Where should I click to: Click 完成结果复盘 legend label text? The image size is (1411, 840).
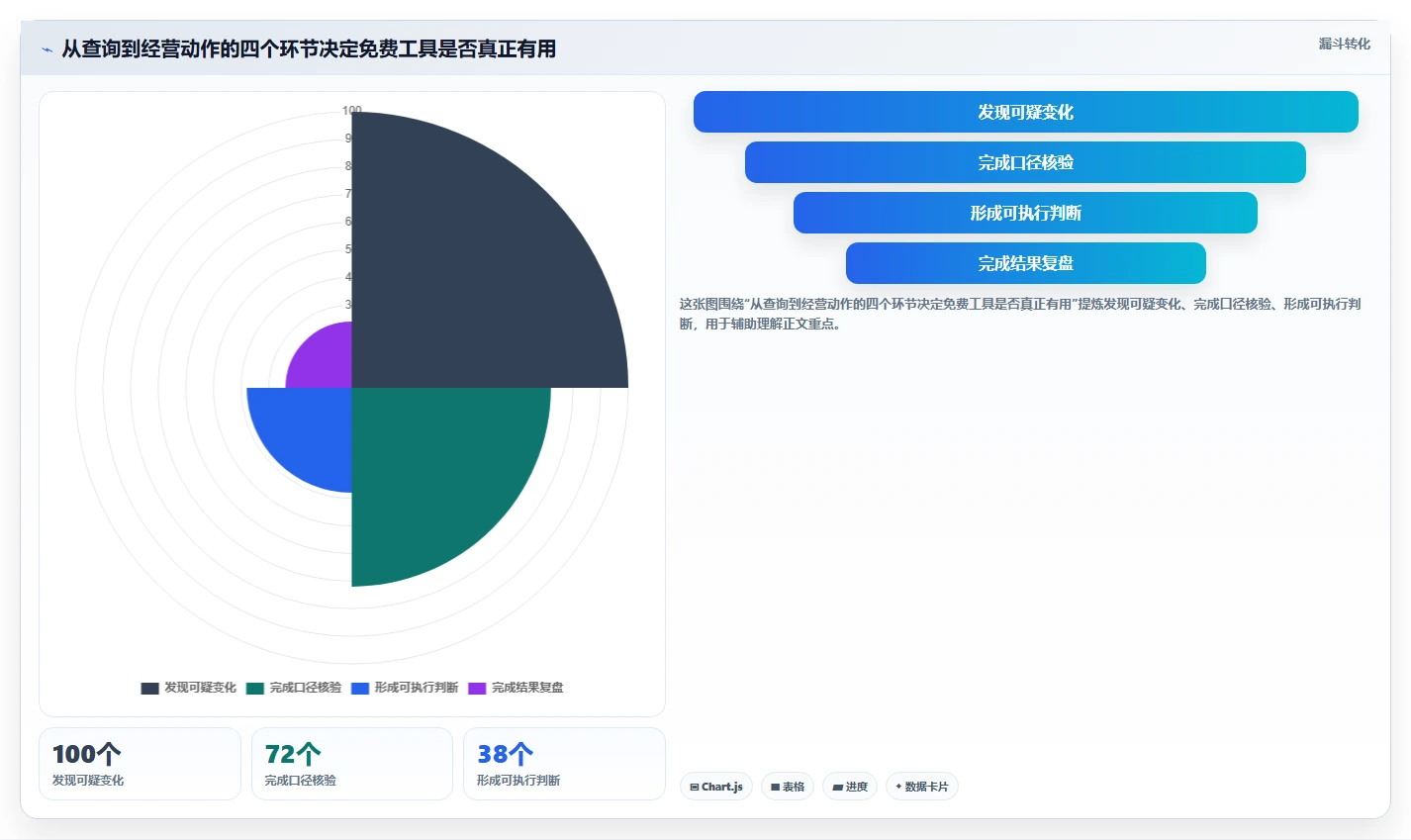coord(527,688)
